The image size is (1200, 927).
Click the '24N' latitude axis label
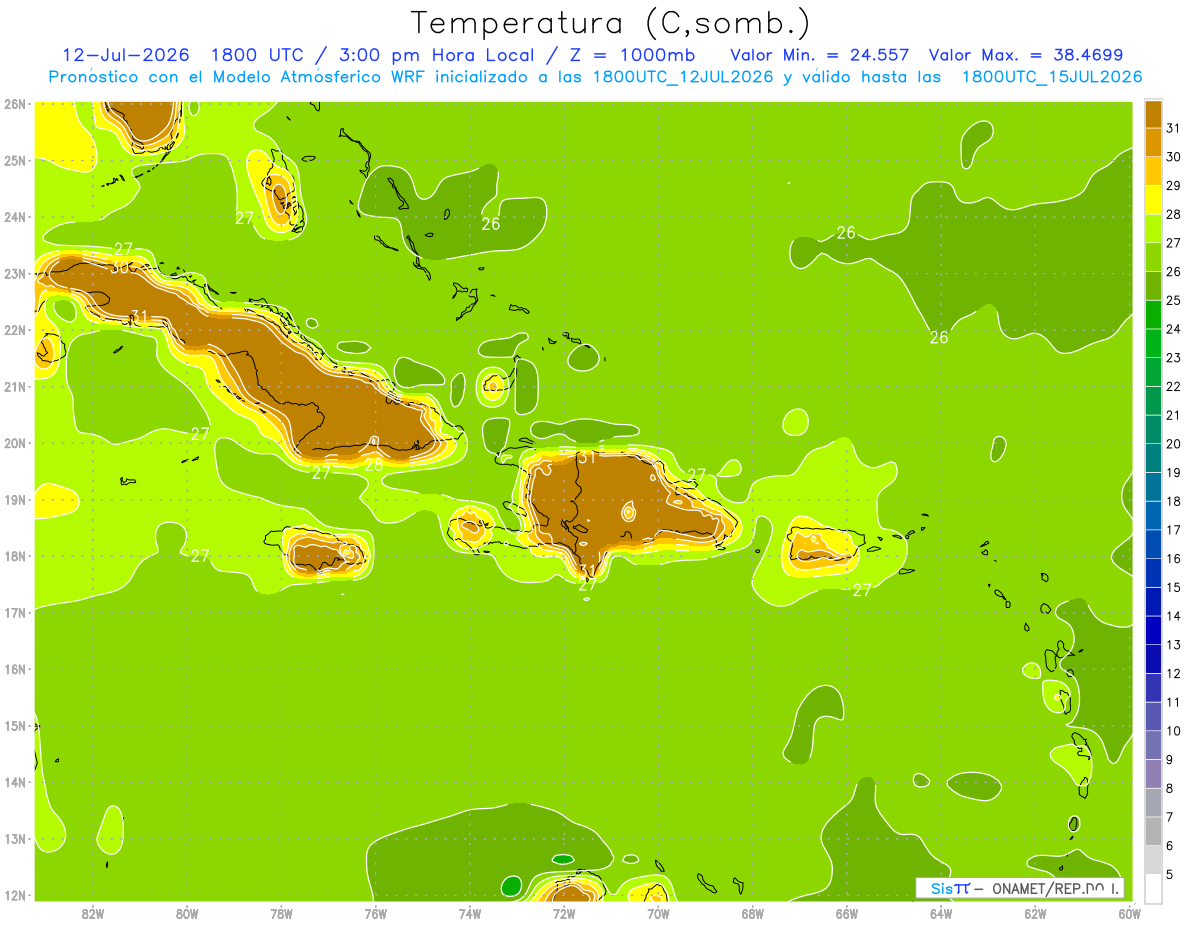[14, 217]
